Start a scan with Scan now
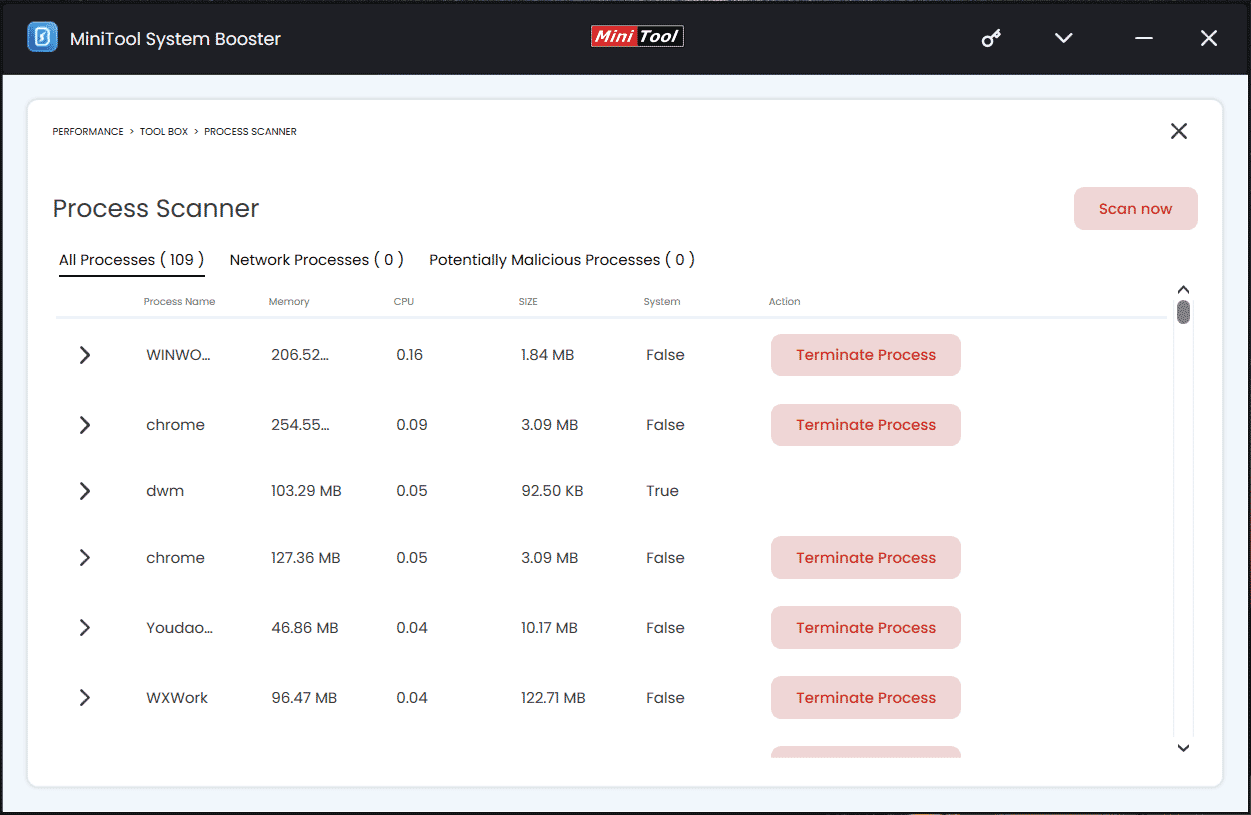Screen dimensions: 1251x815 1135,209
